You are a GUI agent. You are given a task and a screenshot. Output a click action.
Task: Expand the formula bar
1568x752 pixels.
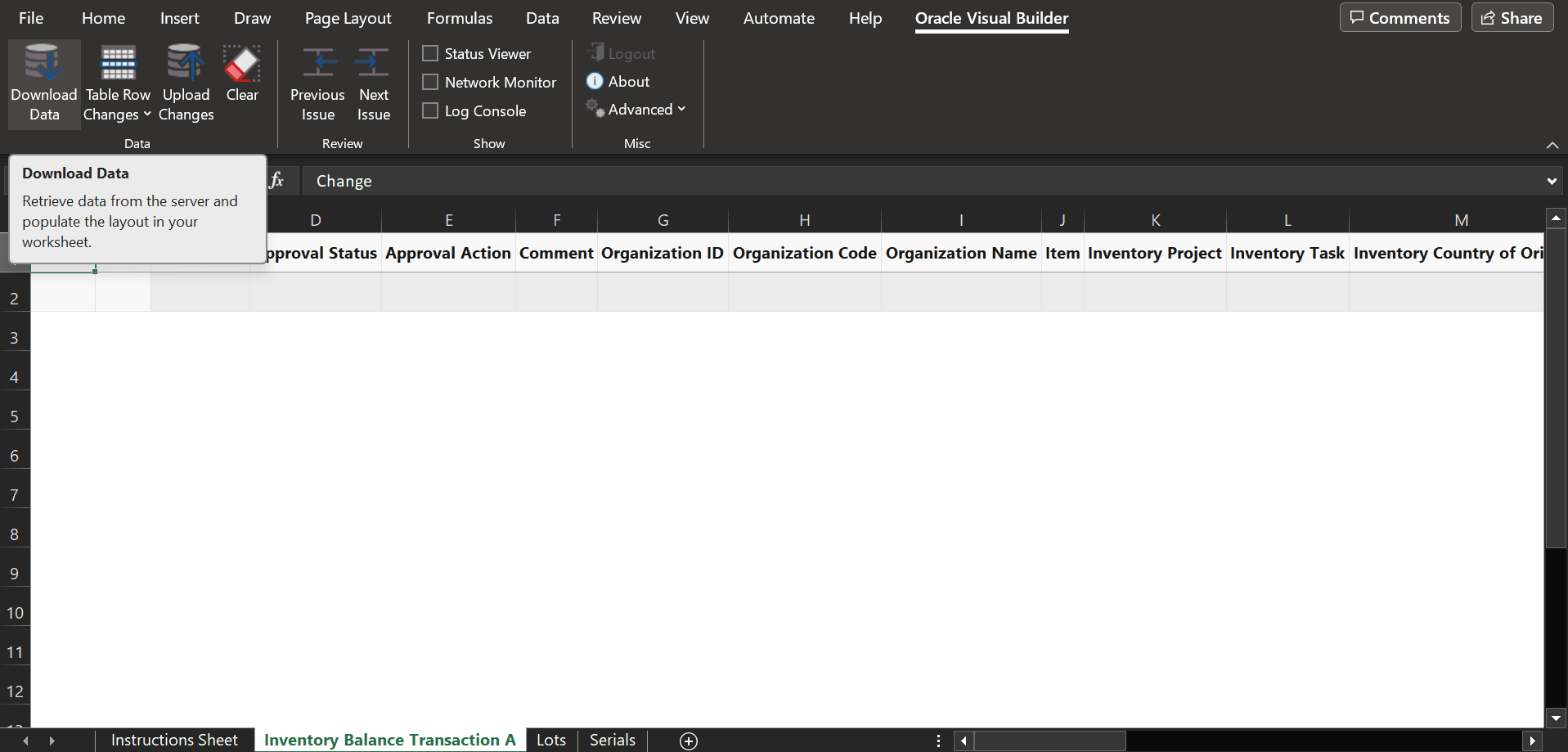(x=1552, y=181)
